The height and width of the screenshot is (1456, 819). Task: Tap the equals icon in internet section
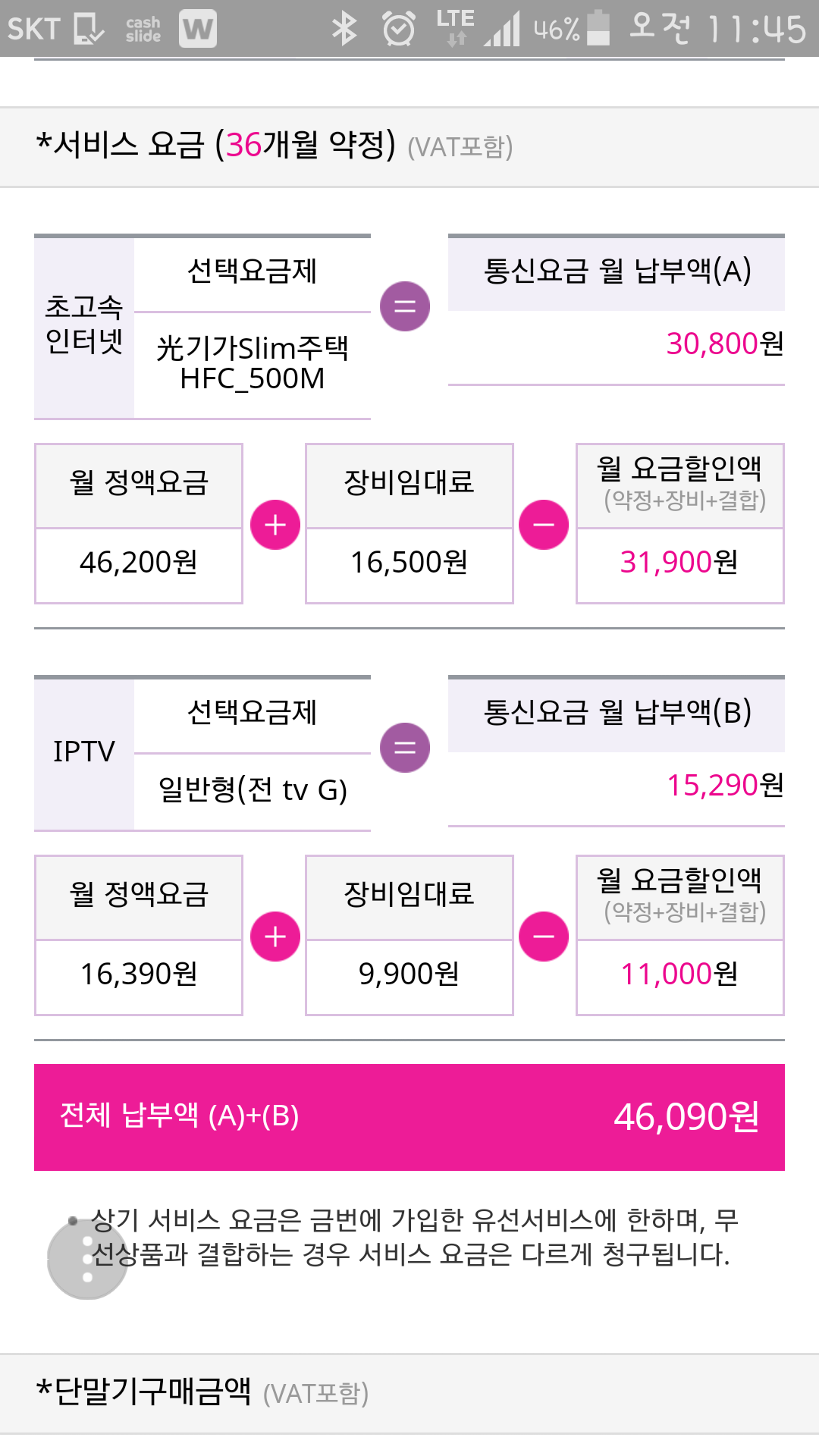coord(405,306)
